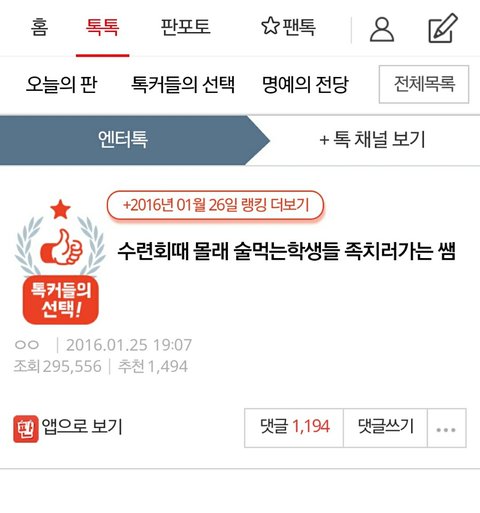The image size is (480, 513).
Task: Open the 오늘의 판 section
Action: [61, 84]
